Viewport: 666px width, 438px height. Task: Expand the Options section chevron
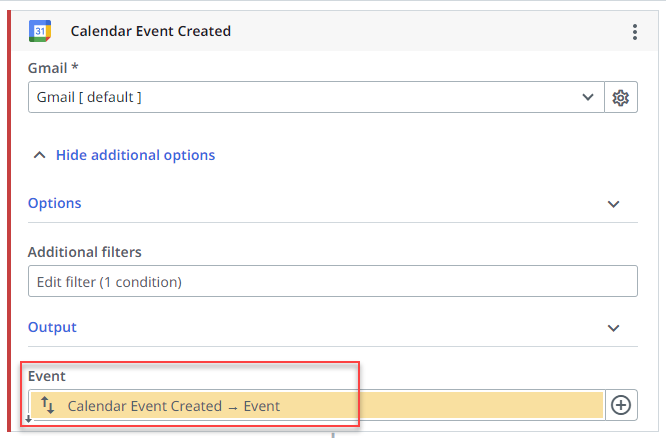click(x=614, y=204)
